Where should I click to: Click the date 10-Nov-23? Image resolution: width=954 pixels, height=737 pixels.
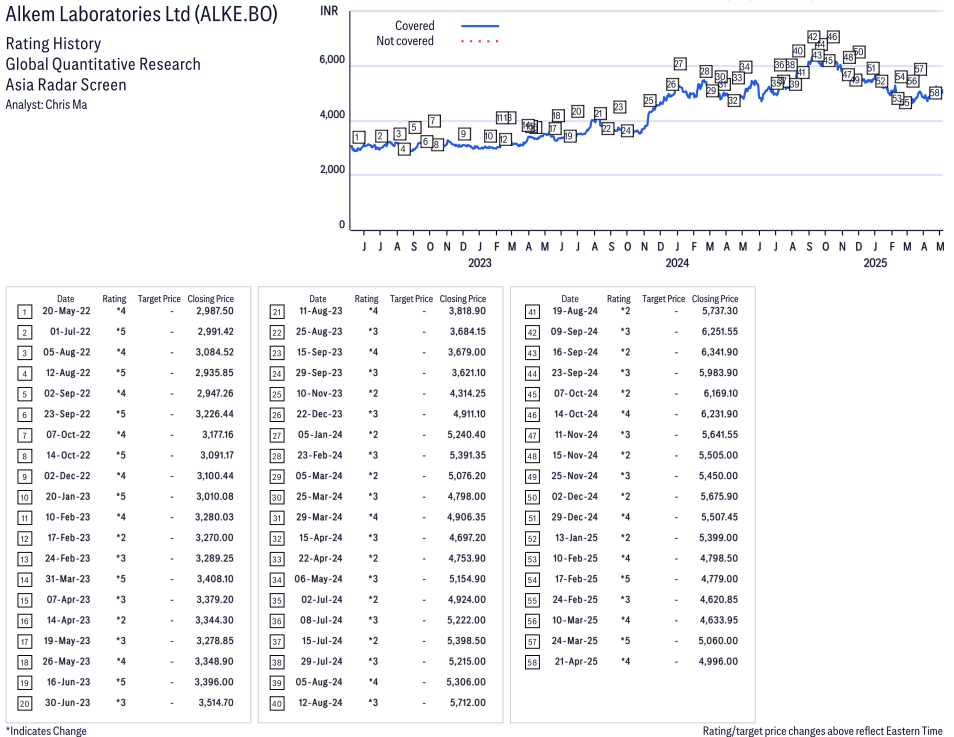pyautogui.click(x=319, y=394)
